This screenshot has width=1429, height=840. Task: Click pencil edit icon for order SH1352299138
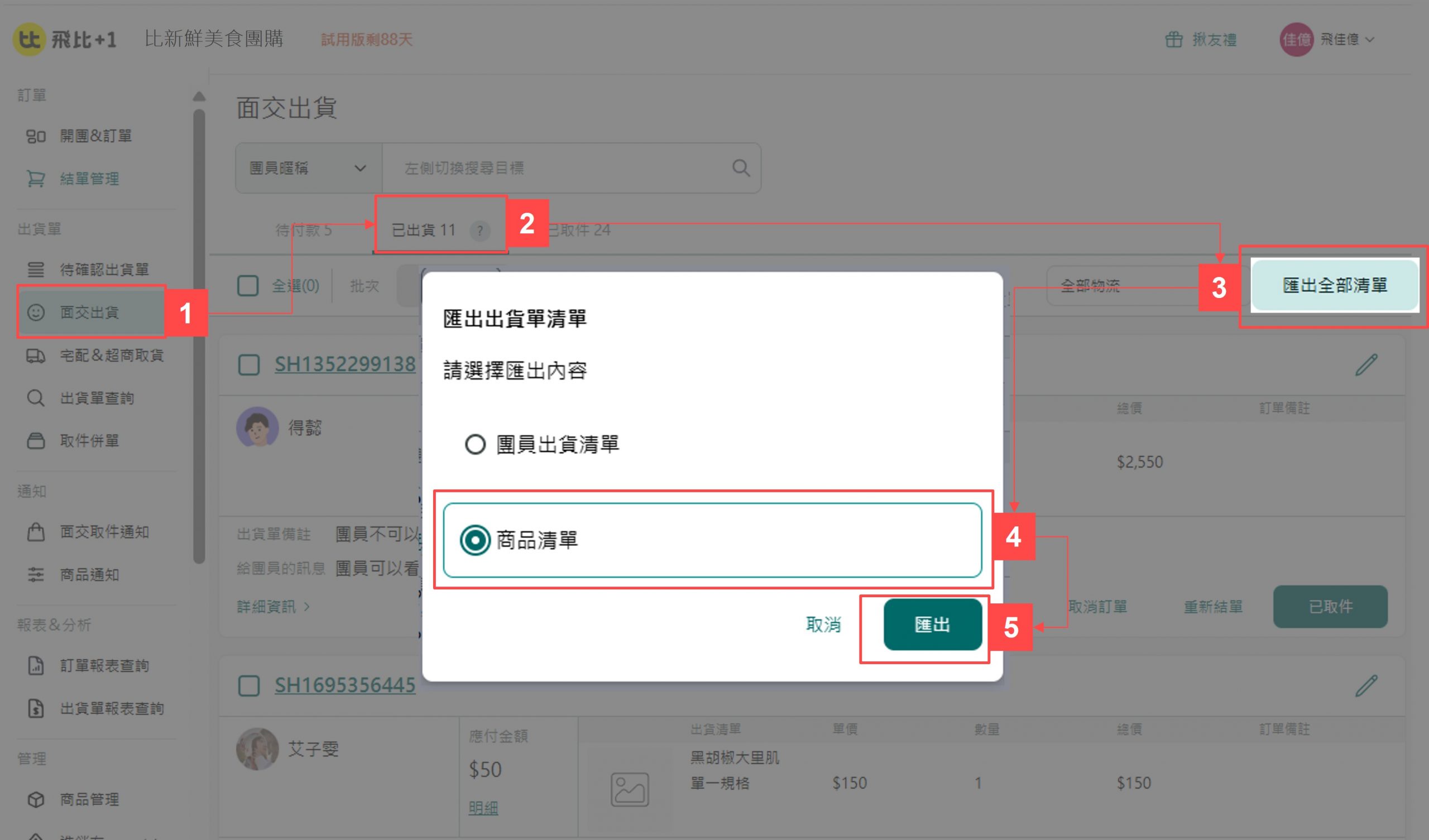(1366, 364)
